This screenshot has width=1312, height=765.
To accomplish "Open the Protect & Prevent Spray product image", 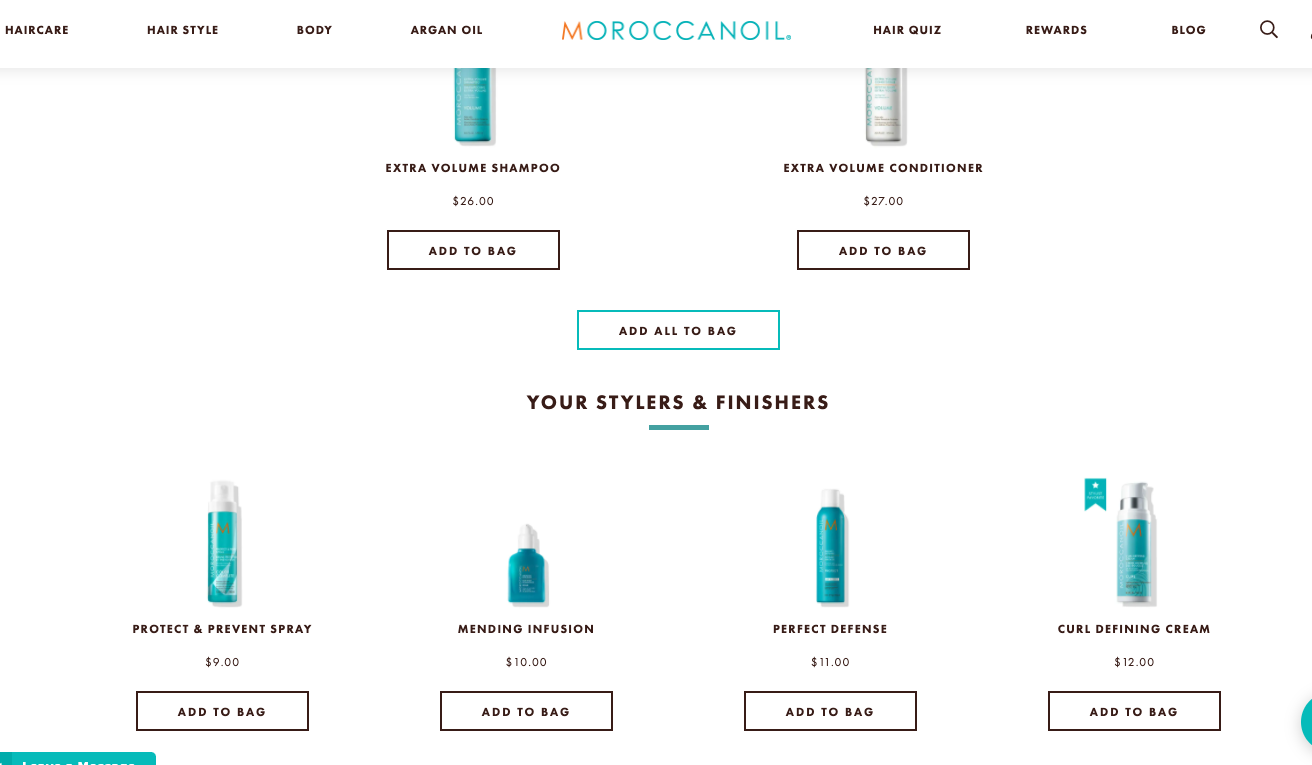I will point(223,543).
